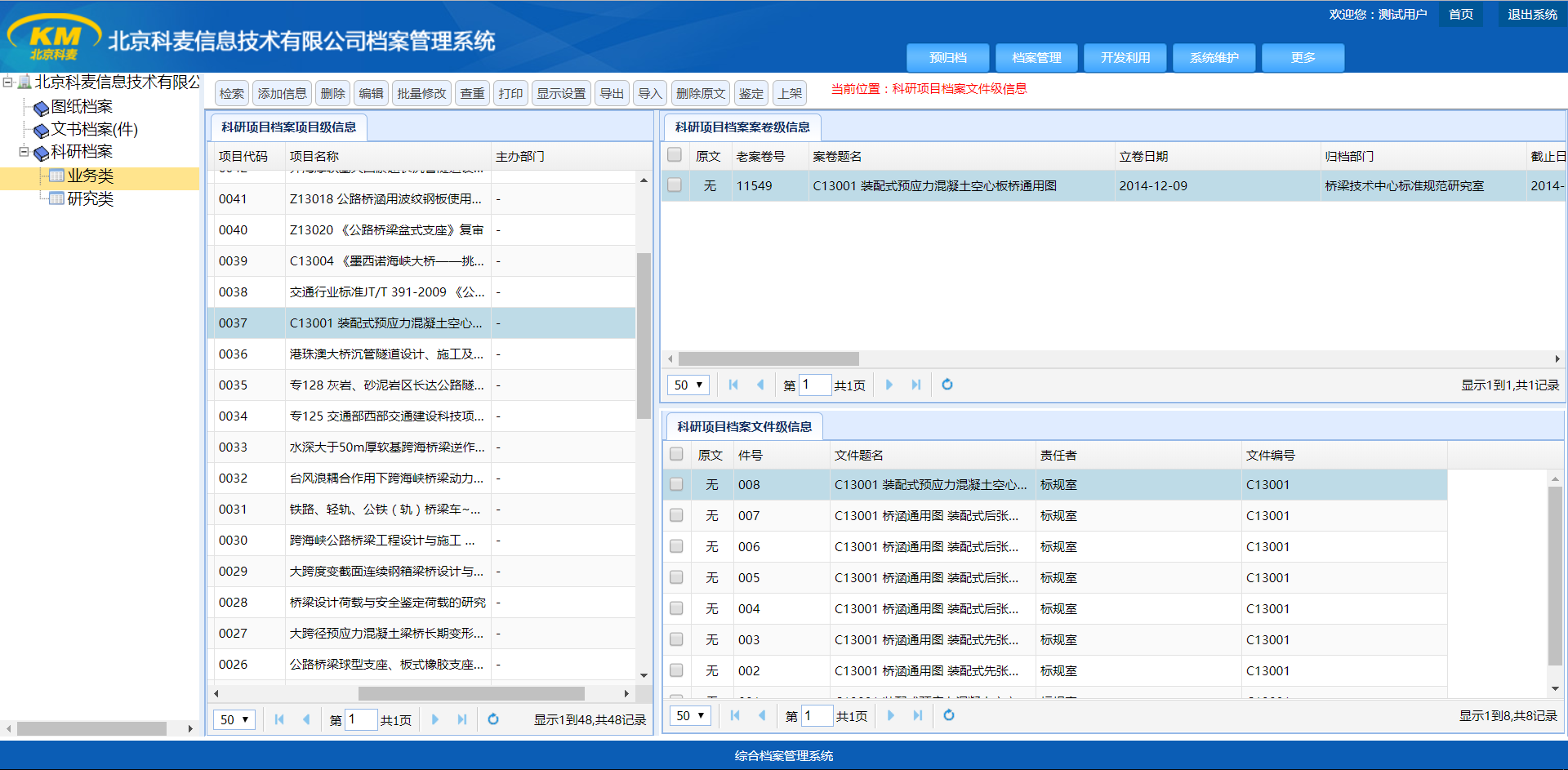Image resolution: width=1568 pixels, height=770 pixels.
Task: Click the KM 北京科麦 logo
Action: tap(54, 38)
